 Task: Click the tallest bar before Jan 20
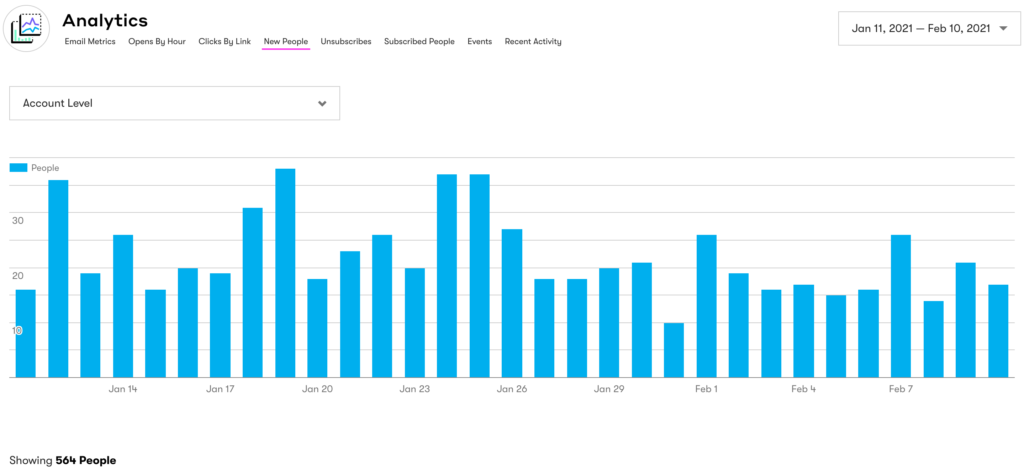(285, 272)
